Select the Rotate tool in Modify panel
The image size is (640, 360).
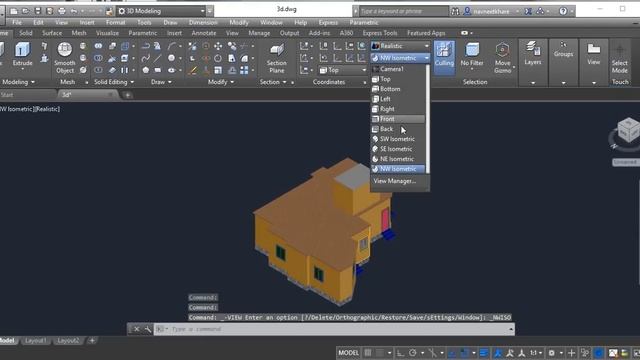[218, 58]
